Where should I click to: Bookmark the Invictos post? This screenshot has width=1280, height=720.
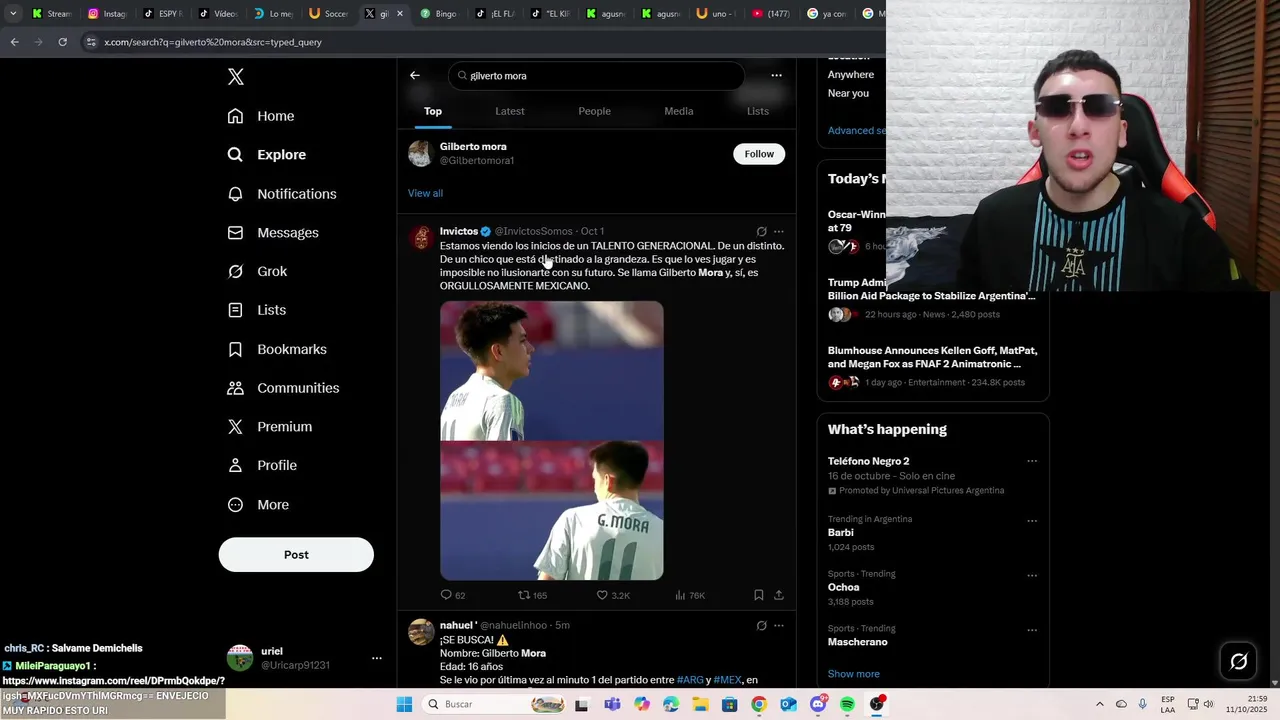click(x=759, y=595)
